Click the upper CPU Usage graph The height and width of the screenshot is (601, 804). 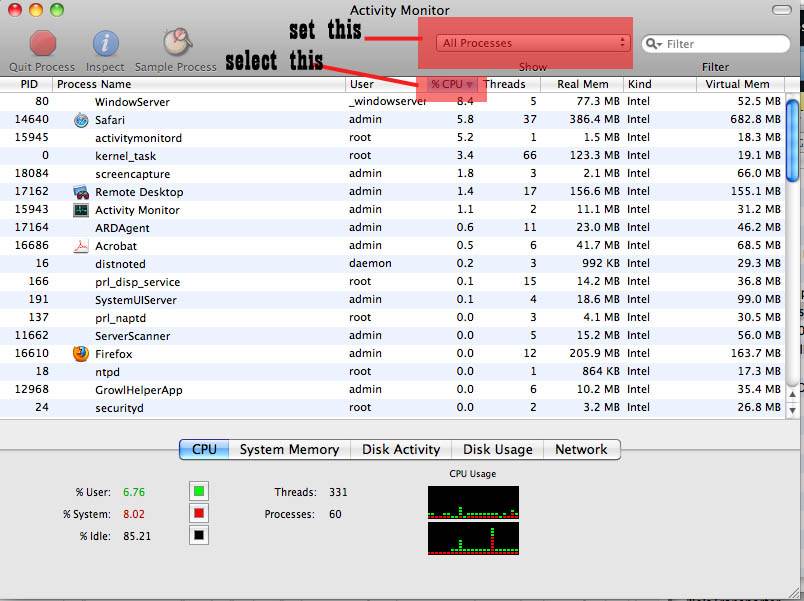click(473, 502)
